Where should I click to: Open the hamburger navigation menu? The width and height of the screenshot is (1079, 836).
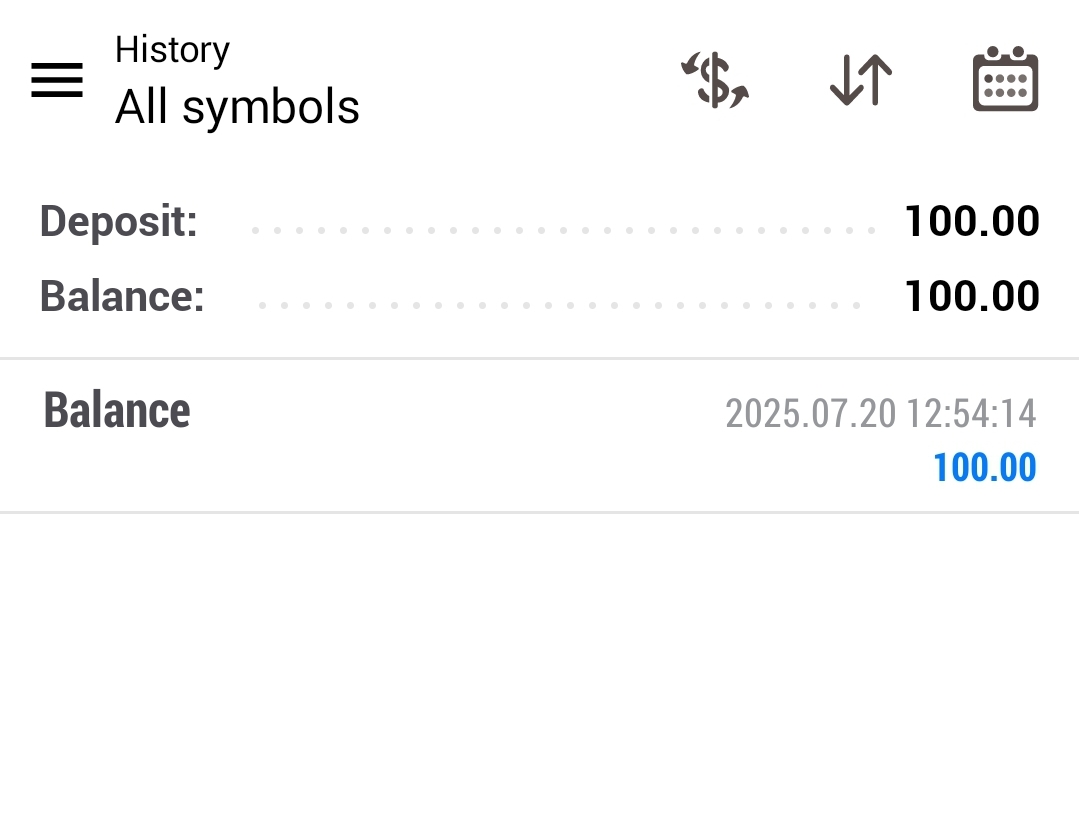[x=57, y=80]
